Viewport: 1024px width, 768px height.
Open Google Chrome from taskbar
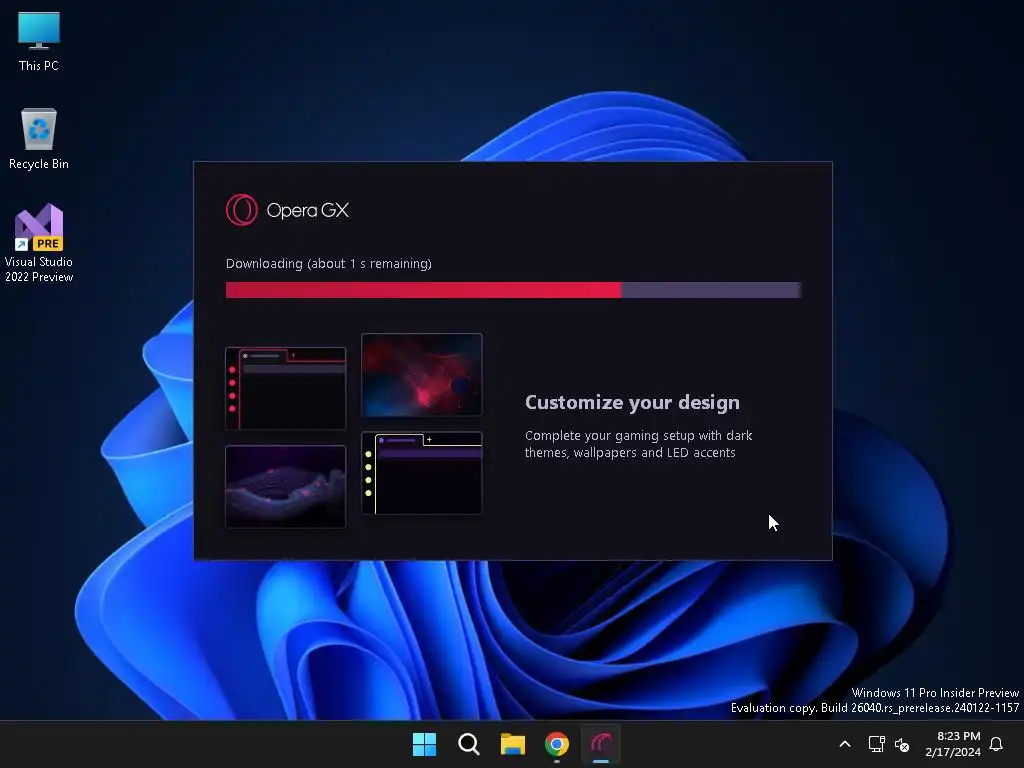click(556, 744)
